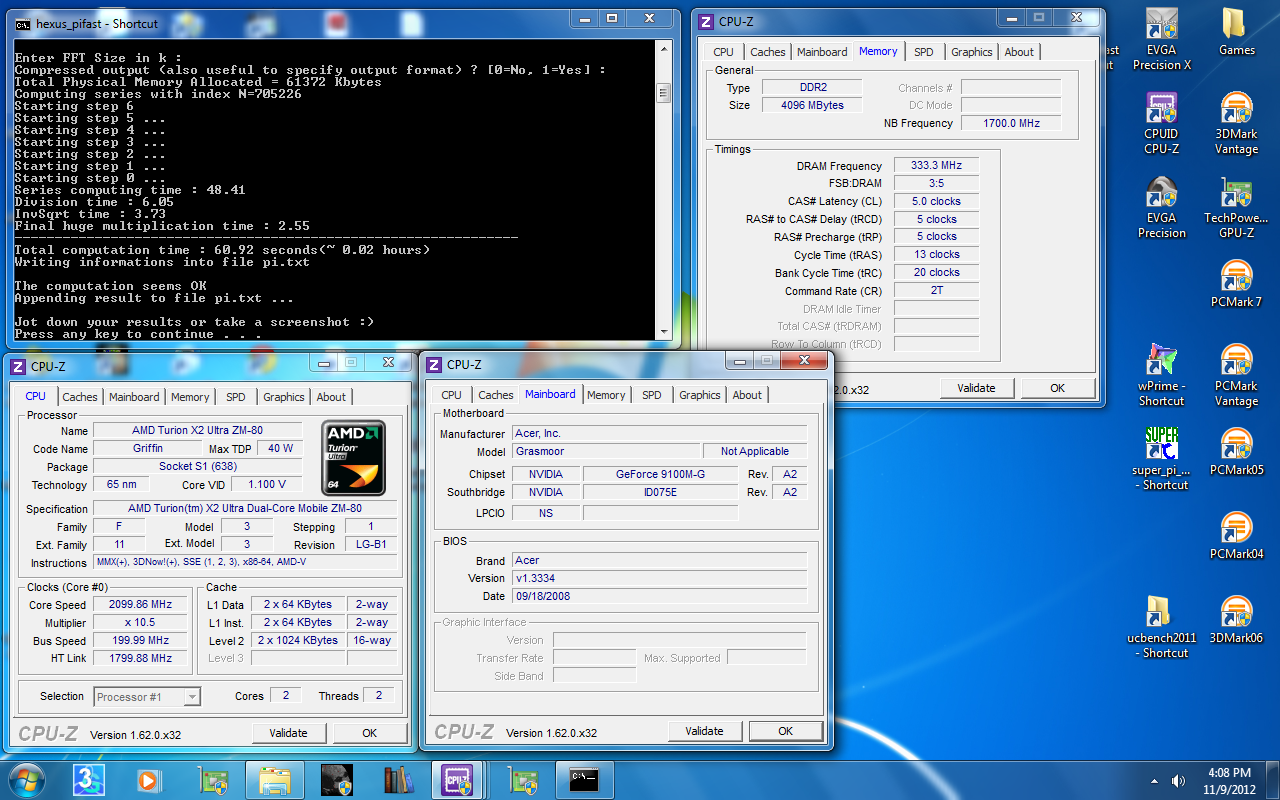Image resolution: width=1280 pixels, height=800 pixels.
Task: Open About tab in Memory window
Action: tap(1019, 52)
